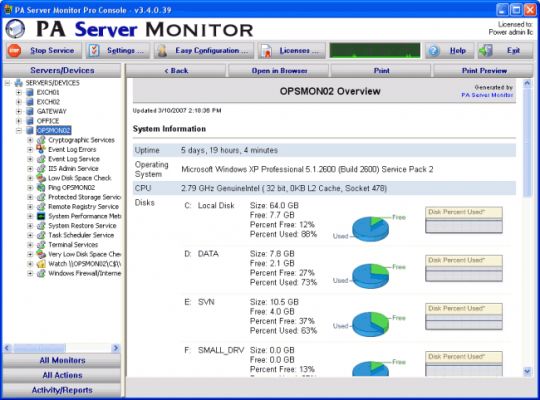Click the Exit door arrow icon

coord(486,51)
